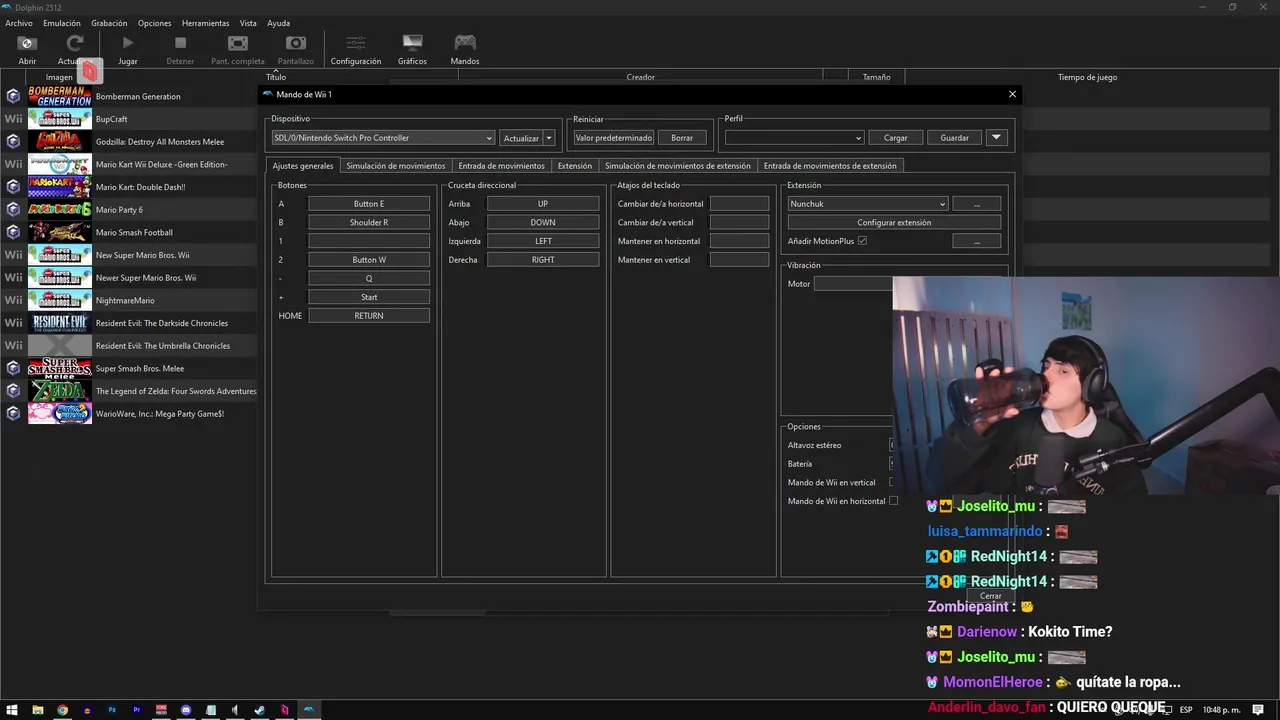Open File Explorer from the taskbar
1280x720 pixels.
click(x=38, y=710)
